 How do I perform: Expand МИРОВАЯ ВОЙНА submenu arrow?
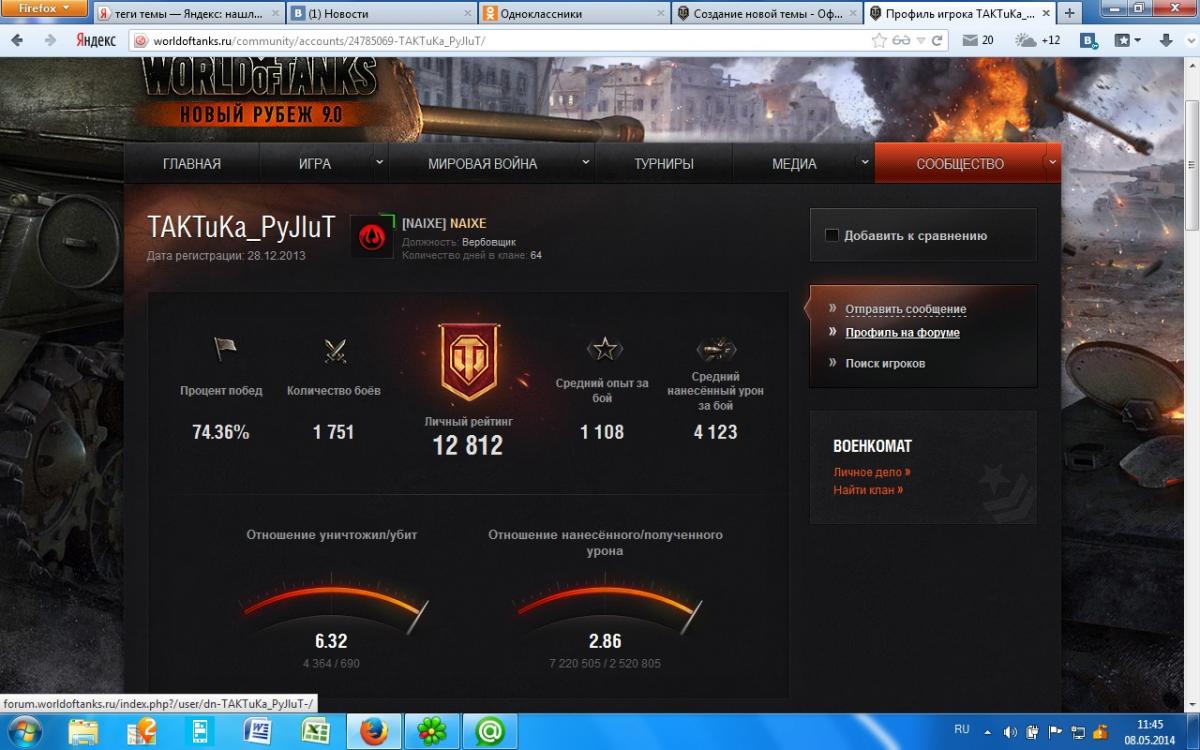point(586,161)
